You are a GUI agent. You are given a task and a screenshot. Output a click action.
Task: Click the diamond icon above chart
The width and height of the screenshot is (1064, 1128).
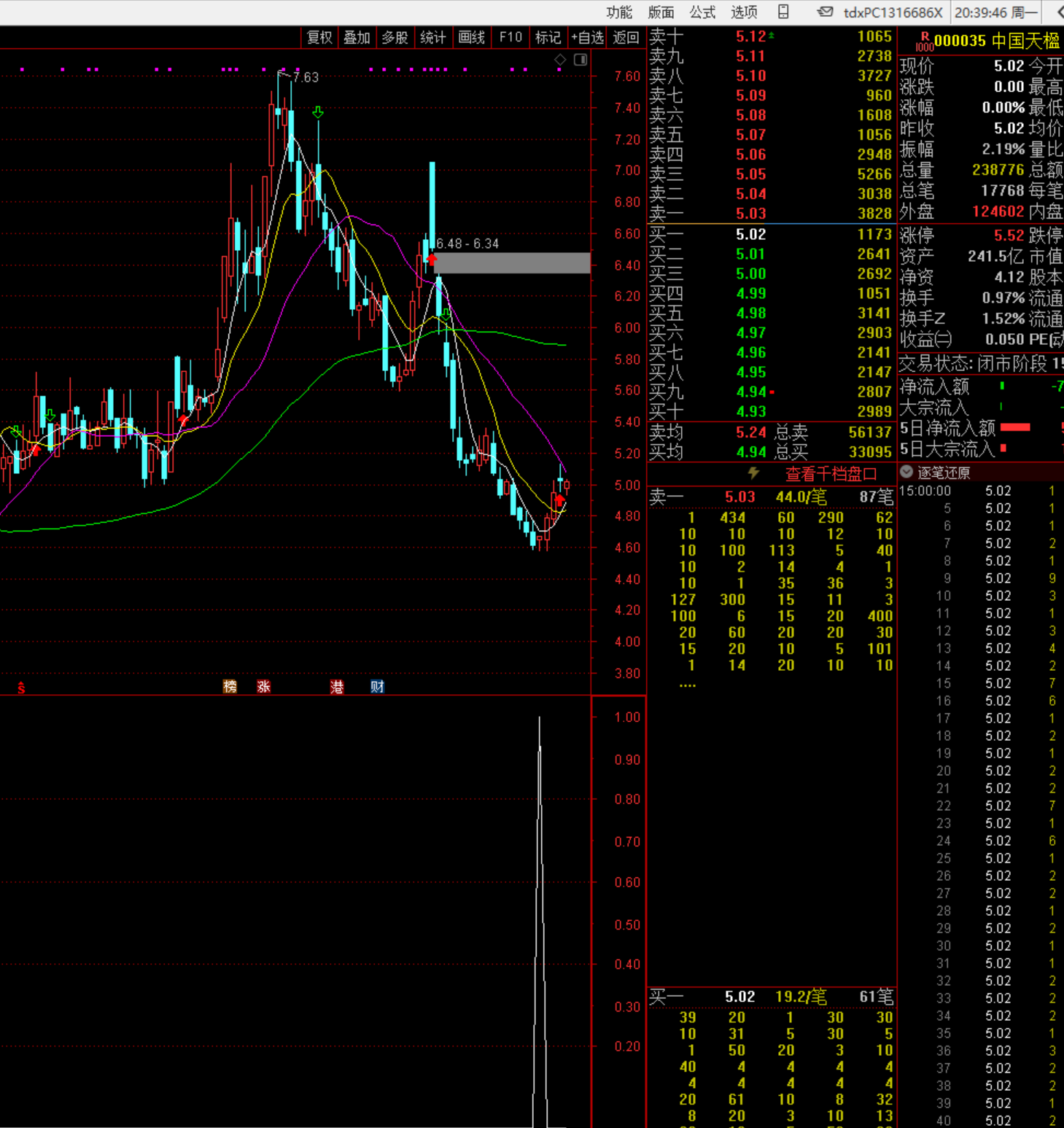coord(560,60)
